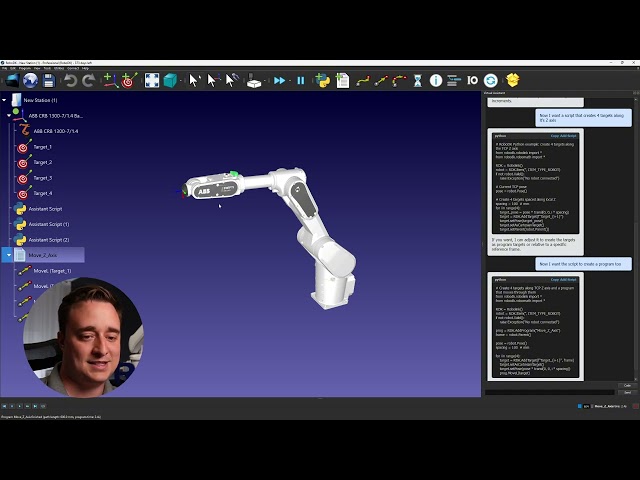Fit all items to the view
Image resolution: width=640 pixels, height=480 pixels.
(x=152, y=80)
